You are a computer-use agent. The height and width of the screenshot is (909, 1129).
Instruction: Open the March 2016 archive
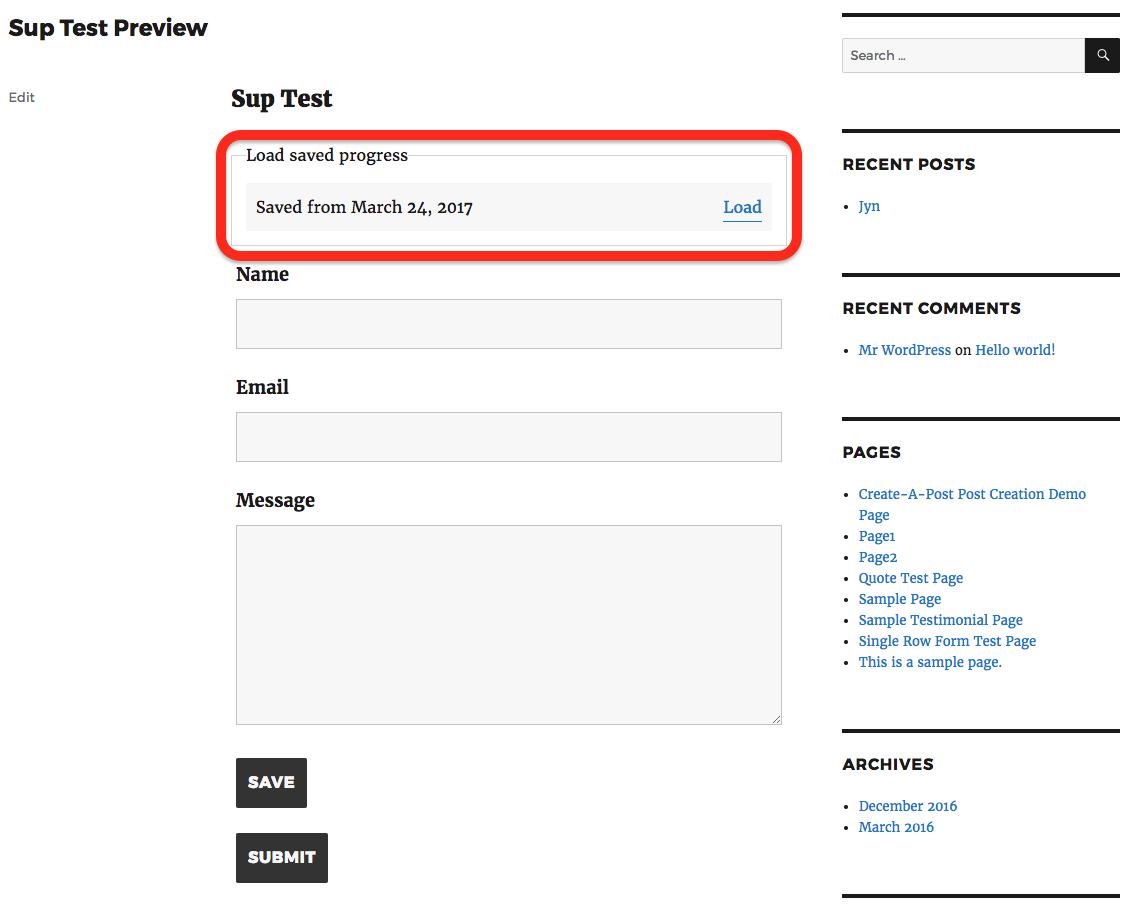(x=896, y=826)
